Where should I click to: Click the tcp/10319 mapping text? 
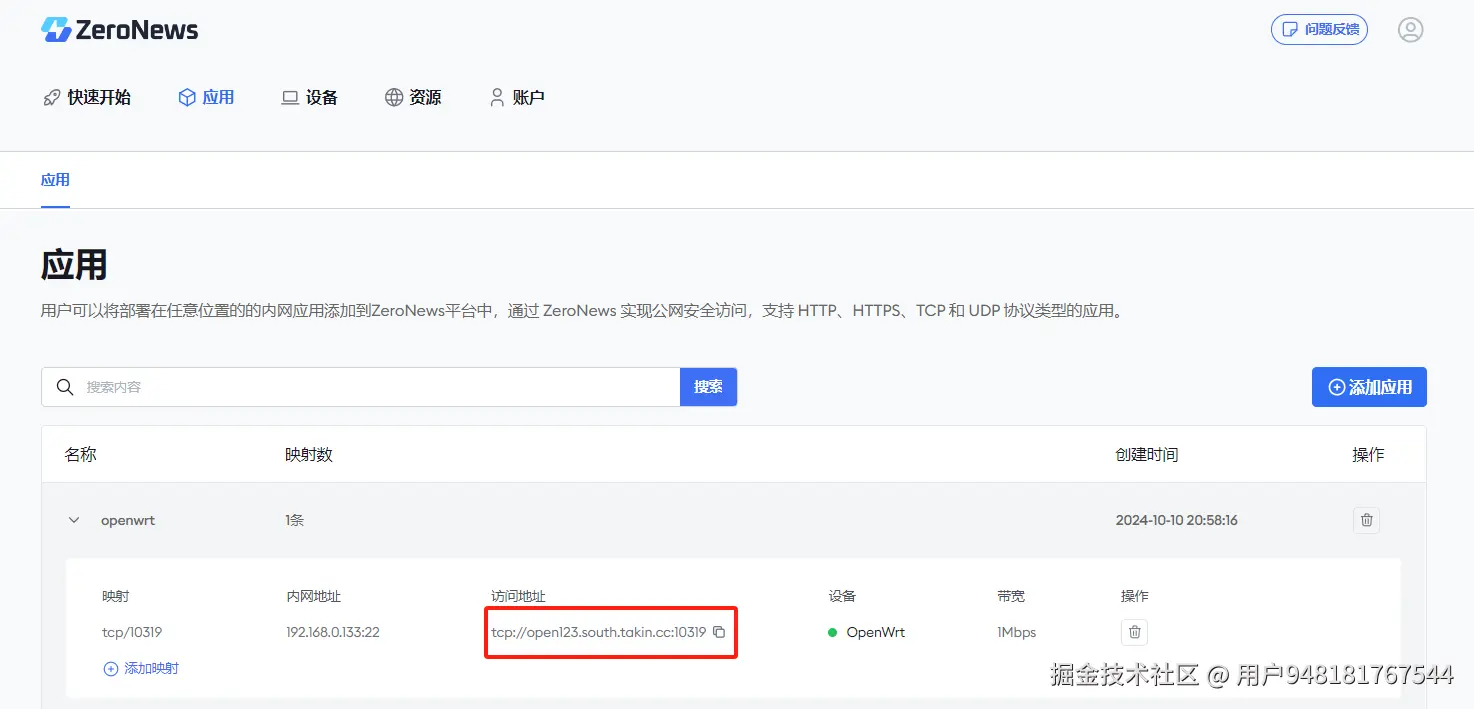132,632
